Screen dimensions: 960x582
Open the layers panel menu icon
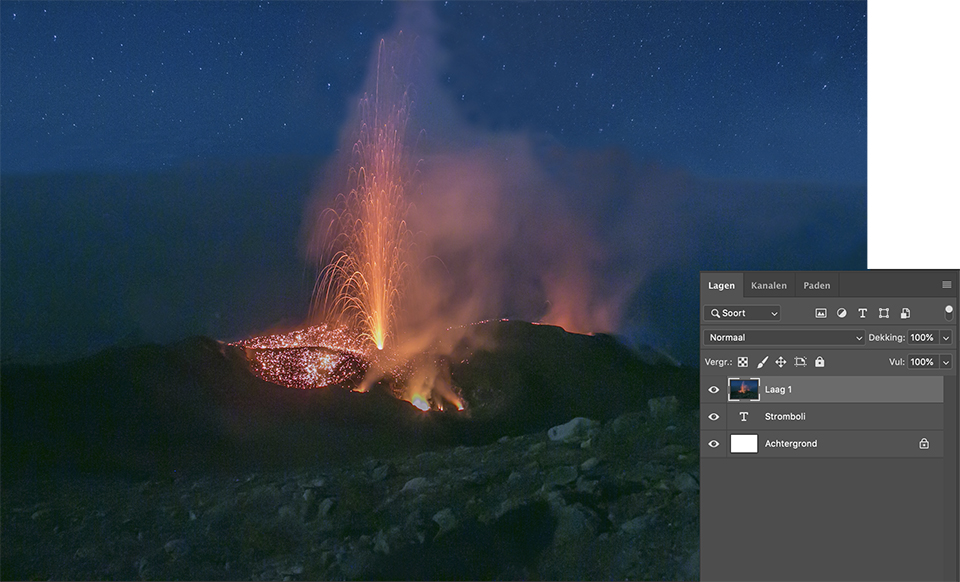click(x=947, y=285)
